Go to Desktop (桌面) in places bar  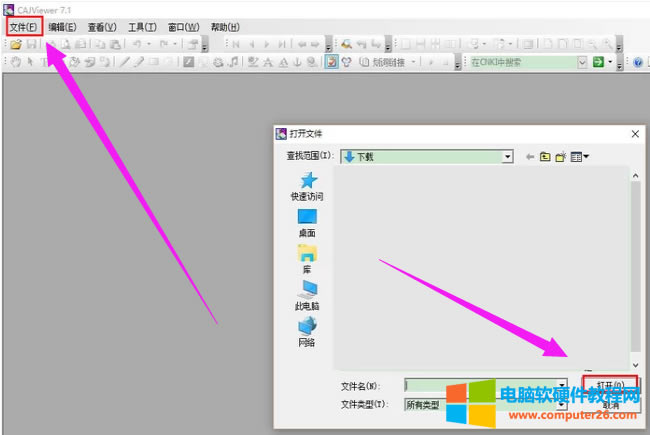point(307,223)
